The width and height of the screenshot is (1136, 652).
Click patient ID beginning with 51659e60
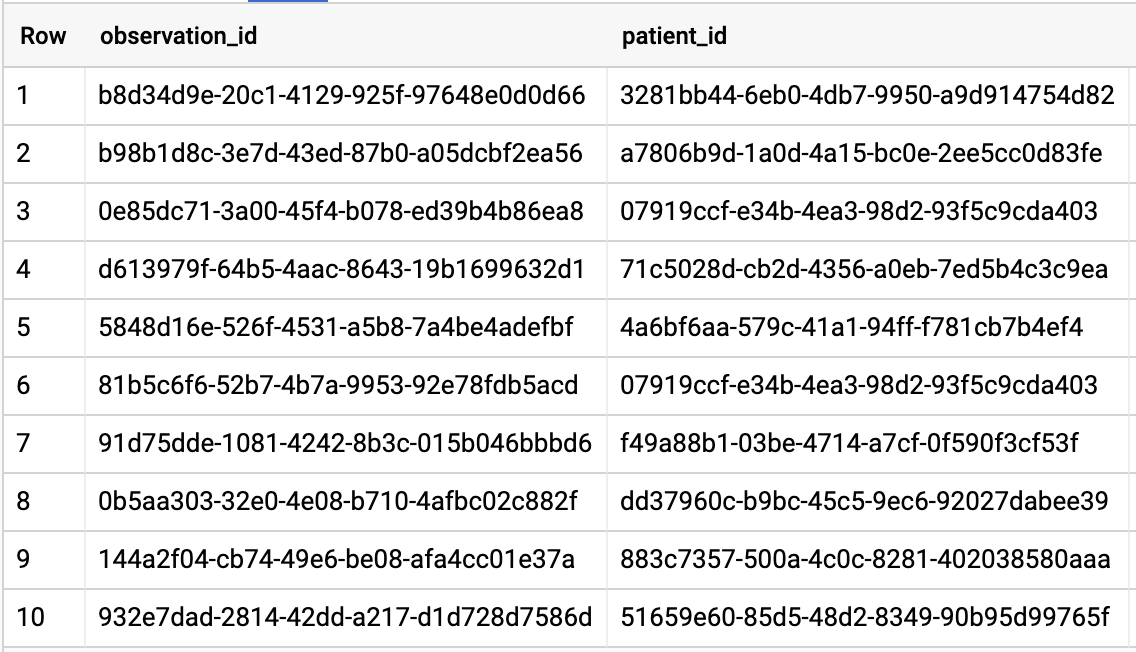[865, 618]
